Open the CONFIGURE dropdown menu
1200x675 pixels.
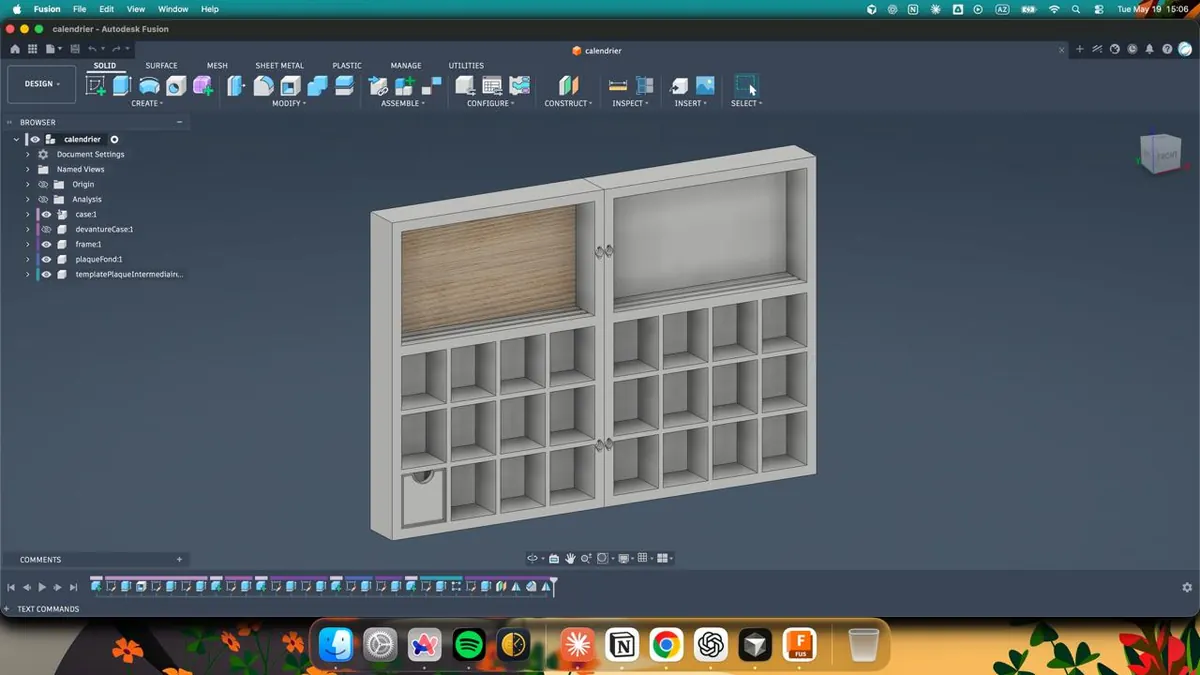coord(491,103)
